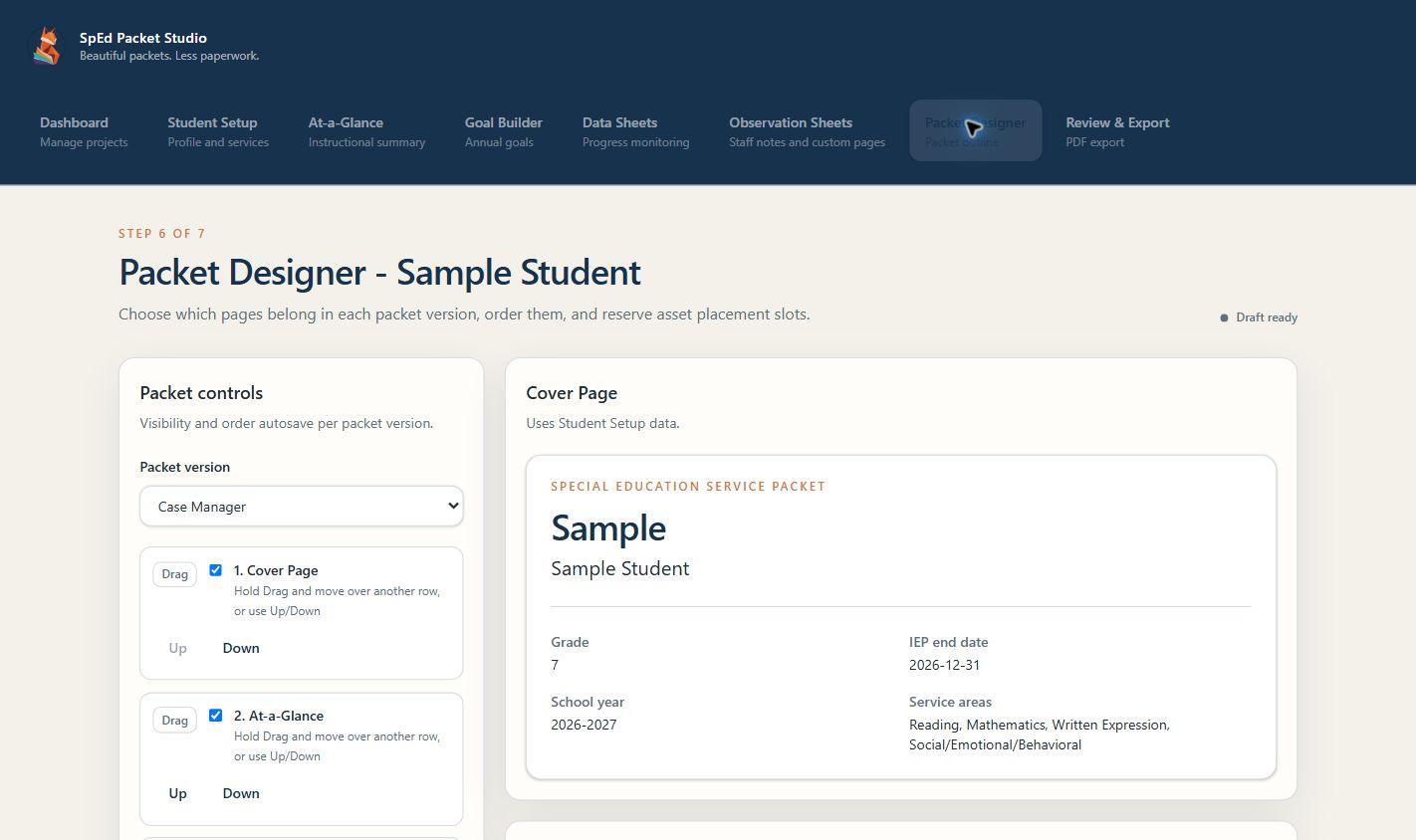
Task: Click the SPECIAL EDUCATION SERVICE PACKET label
Action: pyautogui.click(x=688, y=487)
